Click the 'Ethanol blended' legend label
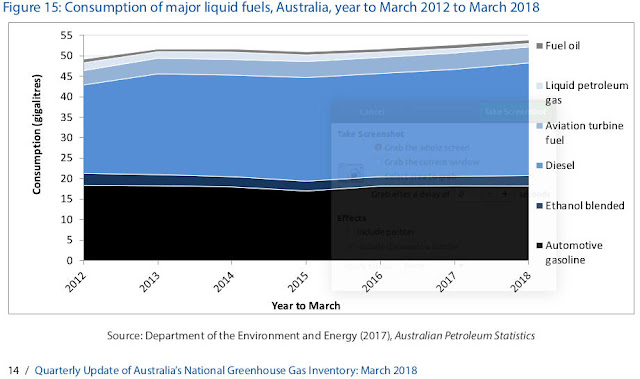 pyautogui.click(x=585, y=206)
